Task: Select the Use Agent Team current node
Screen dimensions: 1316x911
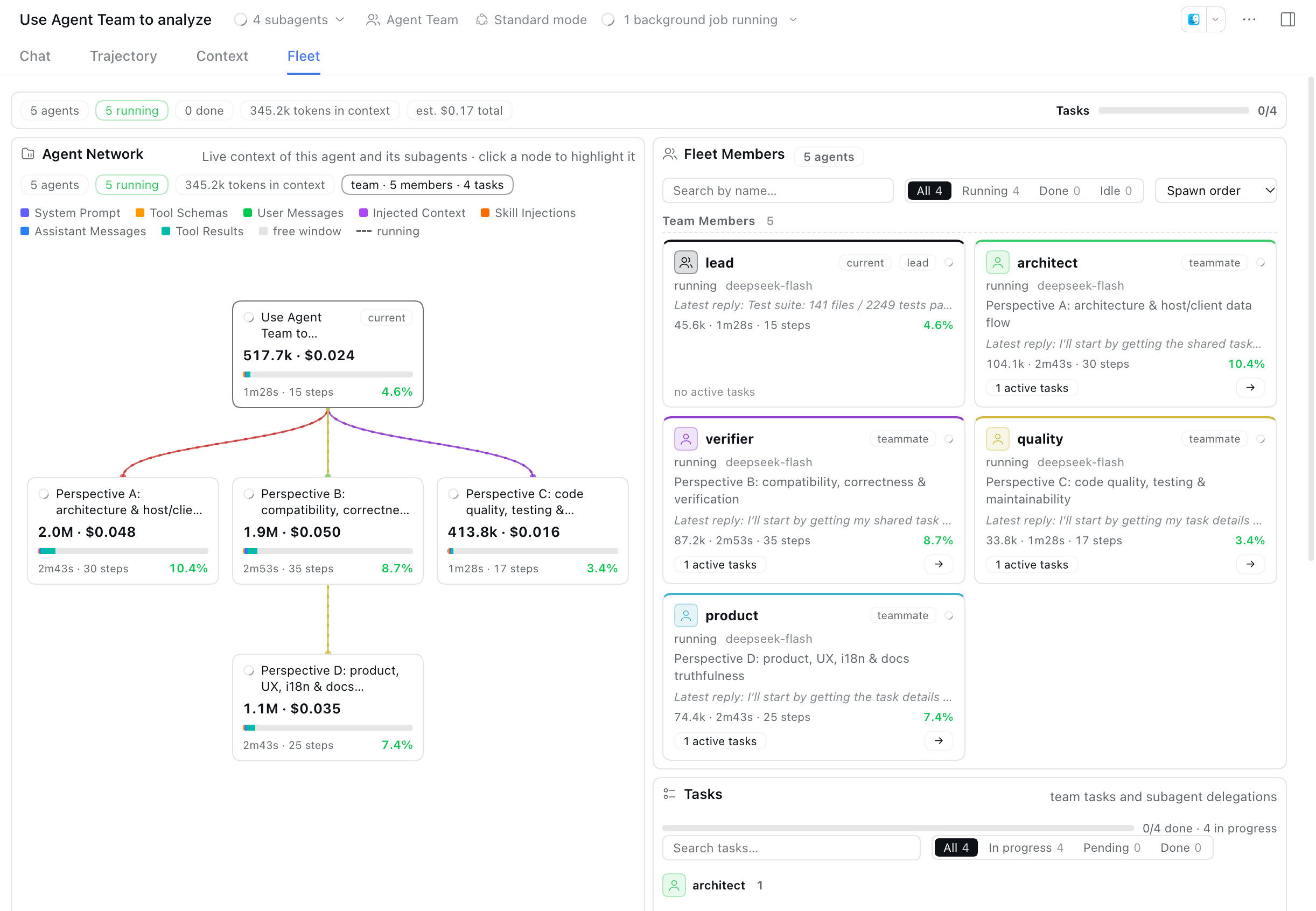Action: pyautogui.click(x=327, y=354)
